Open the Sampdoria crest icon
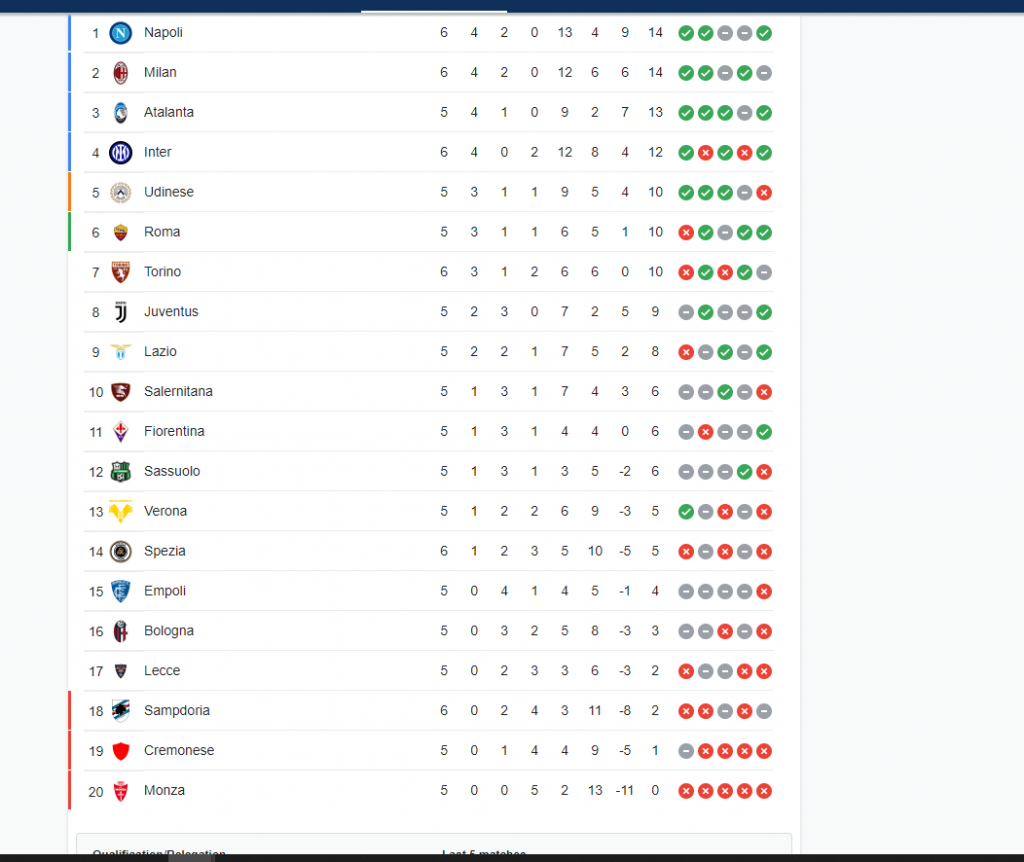This screenshot has width=1024, height=862. pyautogui.click(x=120, y=710)
